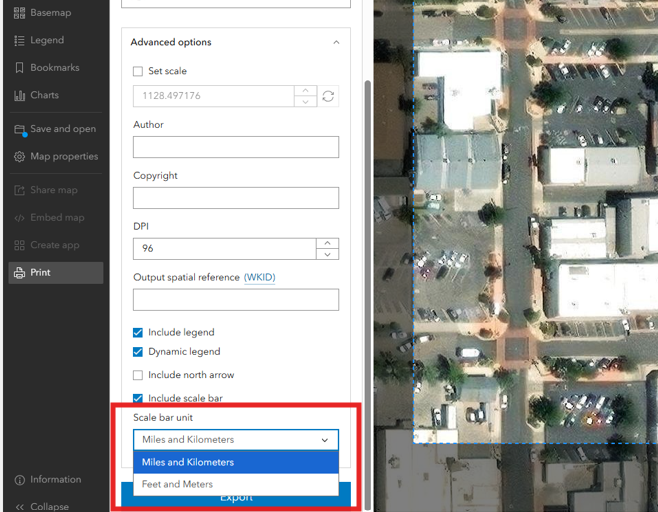Click the scale field showing 1128.497176
658x512 pixels.
point(214,96)
